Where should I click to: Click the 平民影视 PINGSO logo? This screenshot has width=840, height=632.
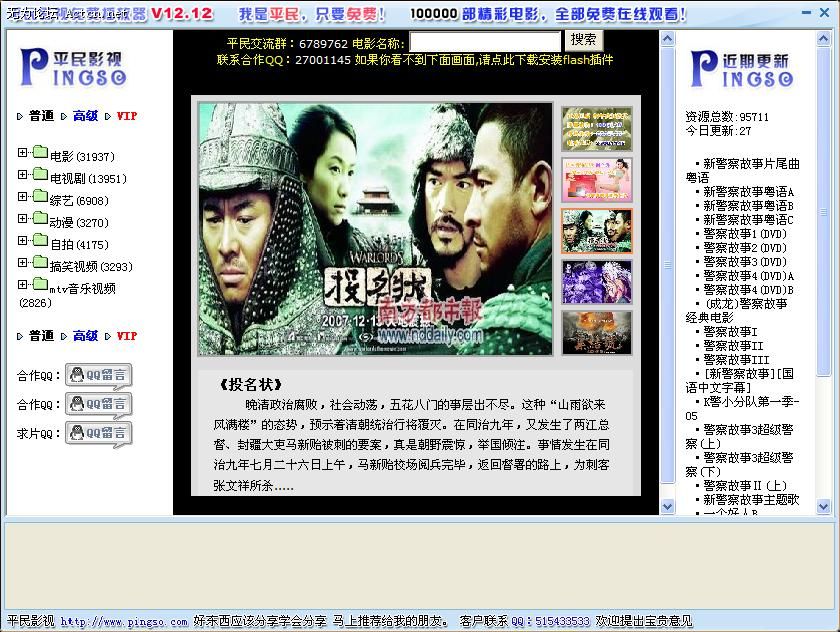[73, 67]
